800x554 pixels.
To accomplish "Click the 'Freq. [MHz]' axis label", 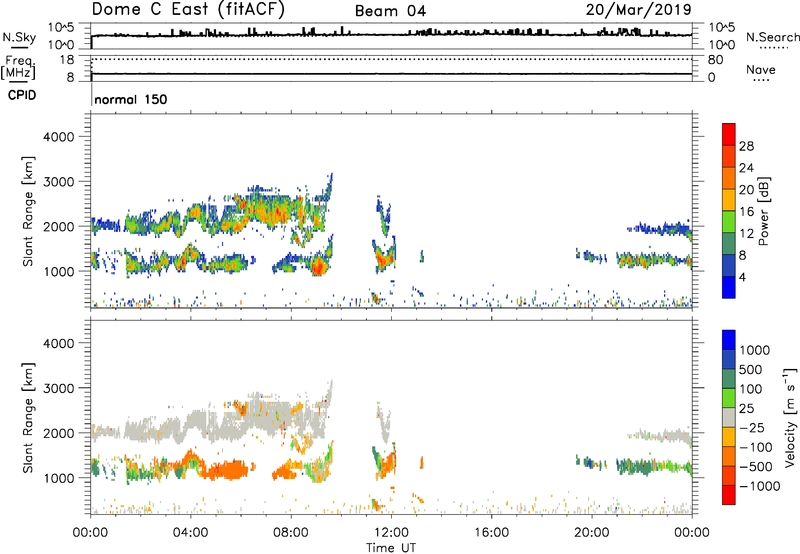I will (18, 67).
